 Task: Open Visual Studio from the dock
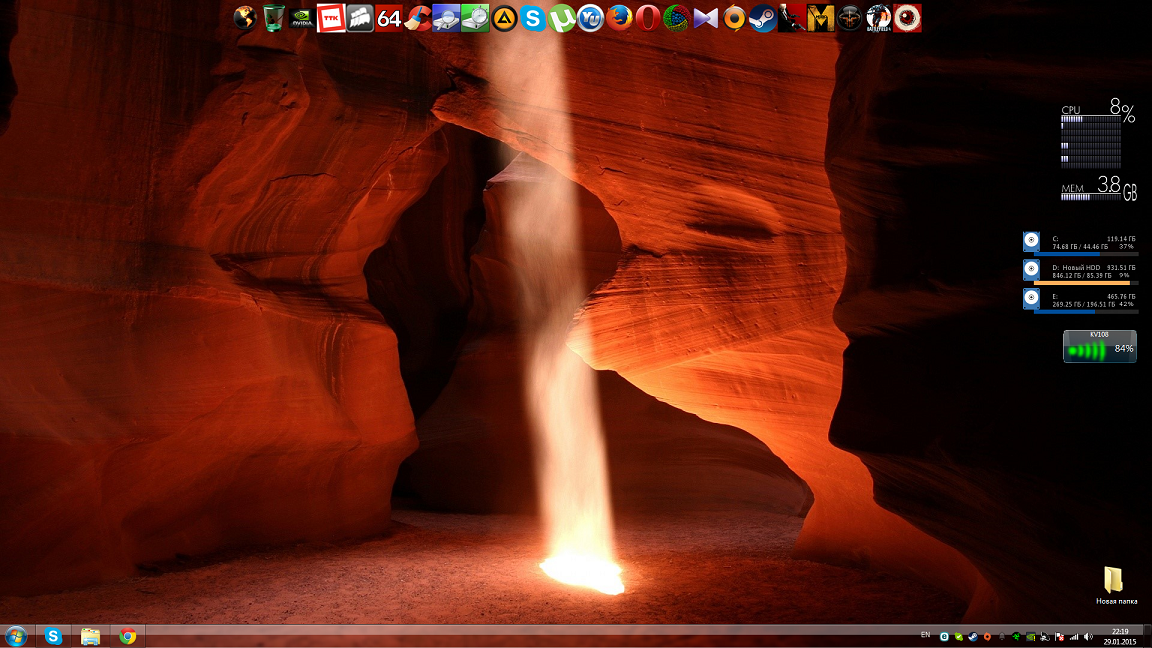tap(706, 17)
